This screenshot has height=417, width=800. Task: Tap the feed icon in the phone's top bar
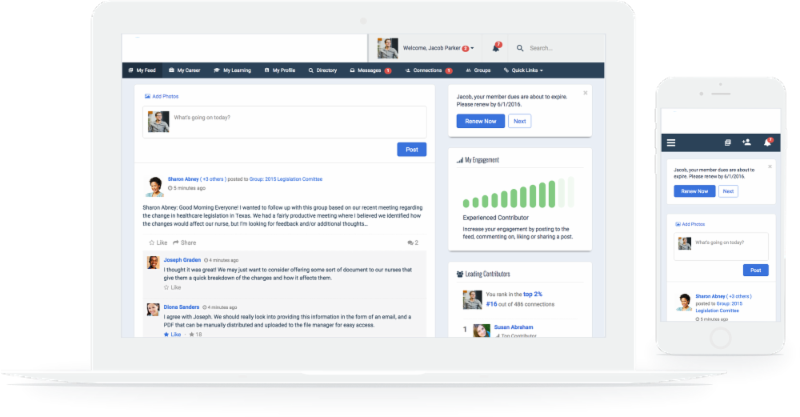click(728, 143)
